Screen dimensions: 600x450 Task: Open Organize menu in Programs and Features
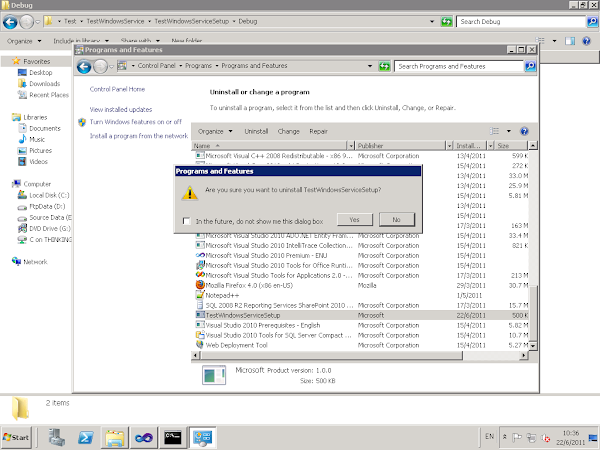(215, 131)
